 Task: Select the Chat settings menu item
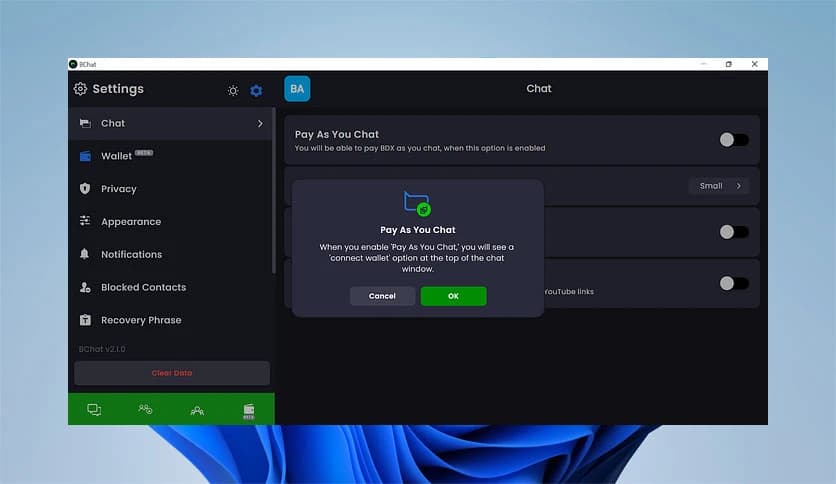171,124
